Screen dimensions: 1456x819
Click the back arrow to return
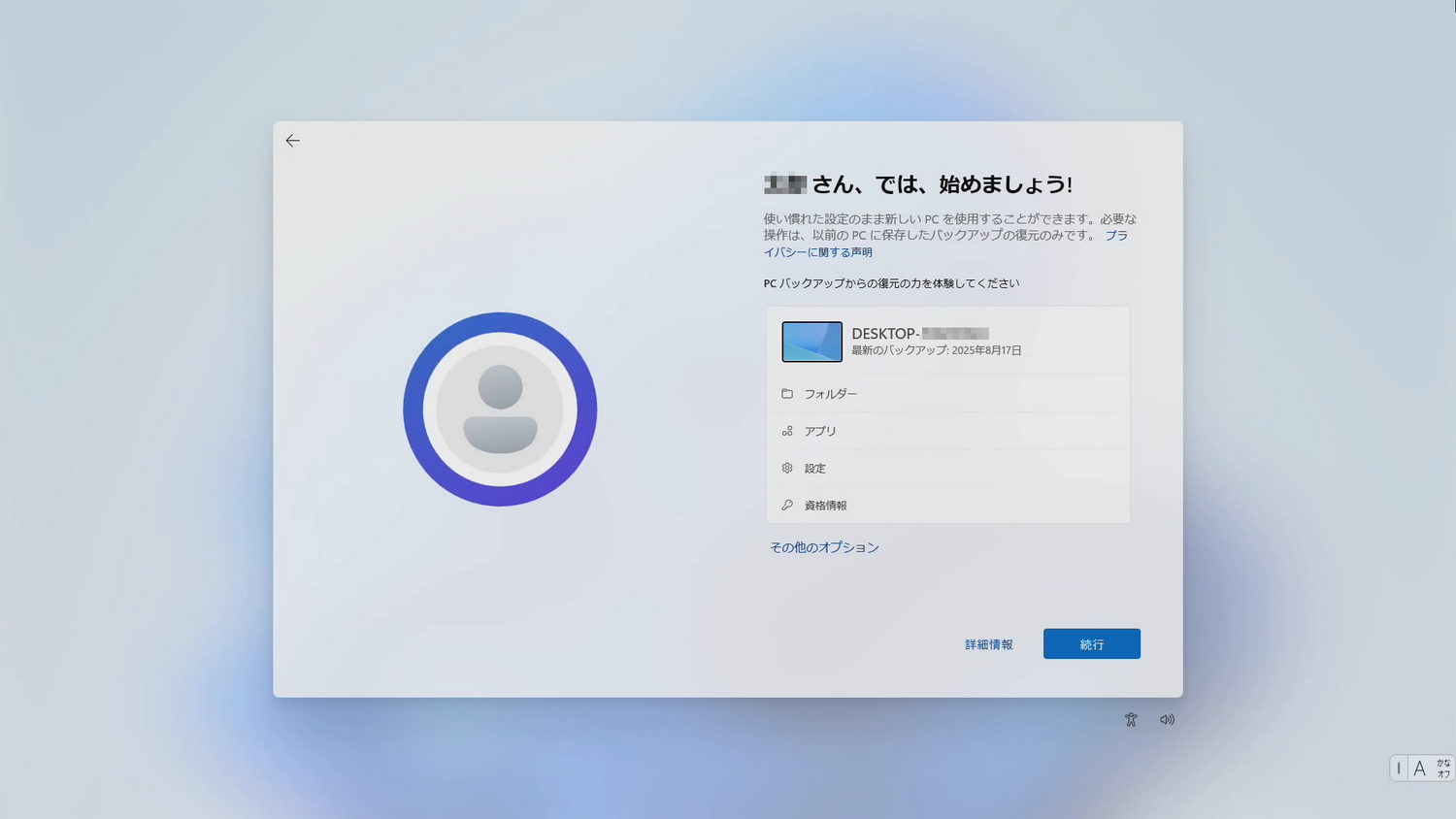pos(293,141)
